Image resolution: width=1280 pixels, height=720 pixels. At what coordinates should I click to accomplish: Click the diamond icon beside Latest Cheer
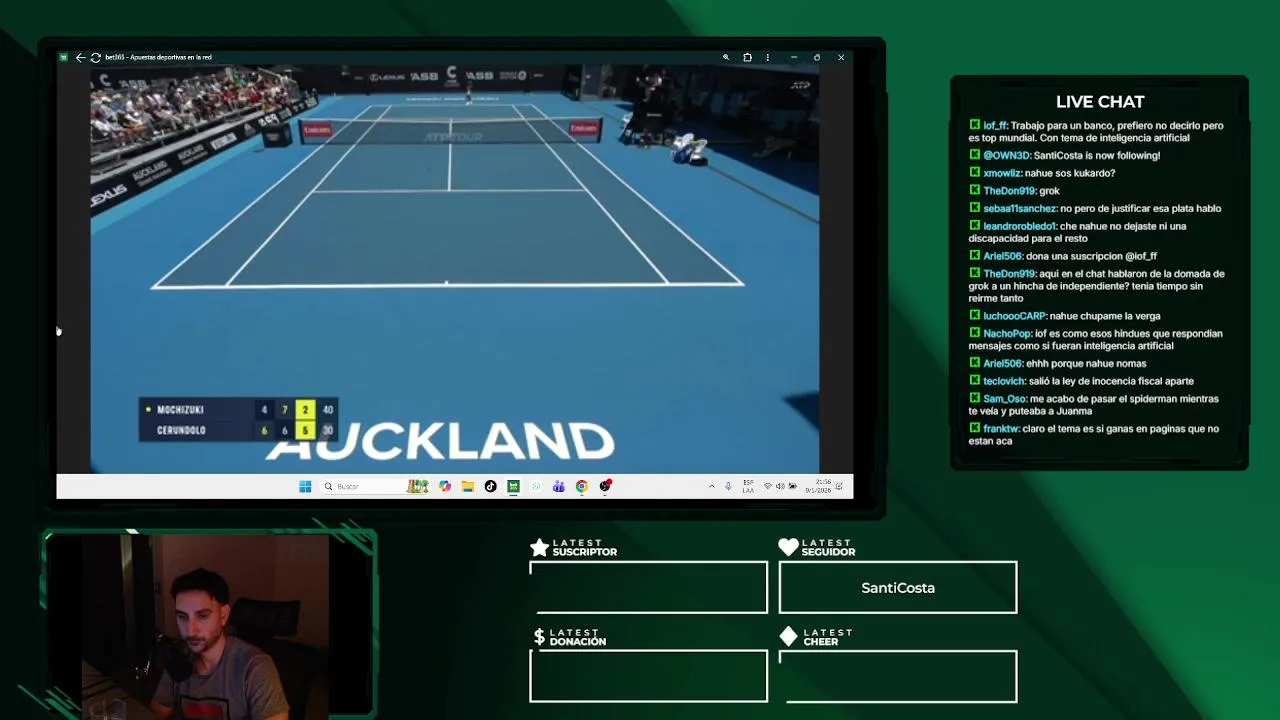tap(789, 636)
